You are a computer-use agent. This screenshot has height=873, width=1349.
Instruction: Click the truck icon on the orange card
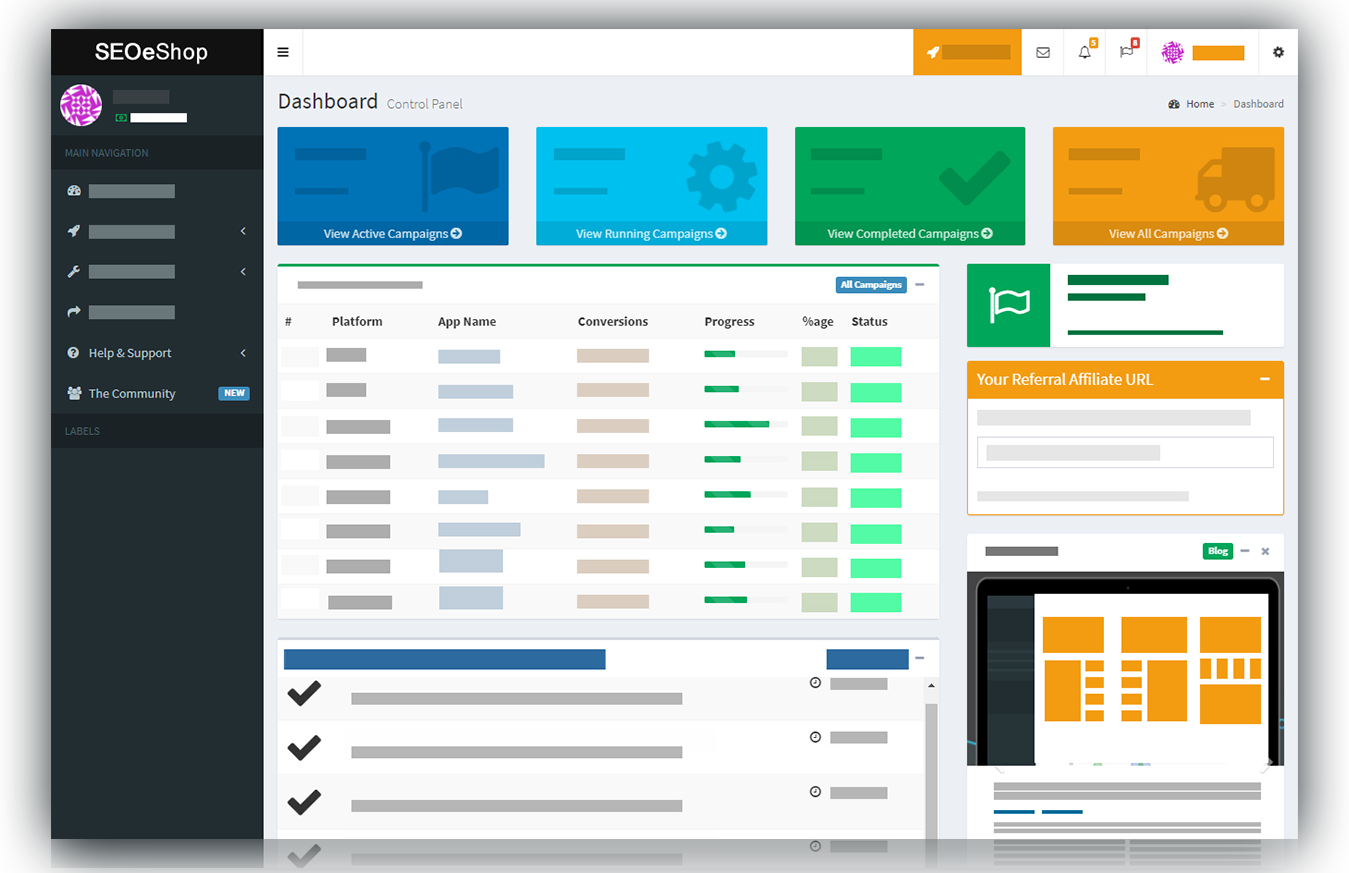click(1235, 179)
